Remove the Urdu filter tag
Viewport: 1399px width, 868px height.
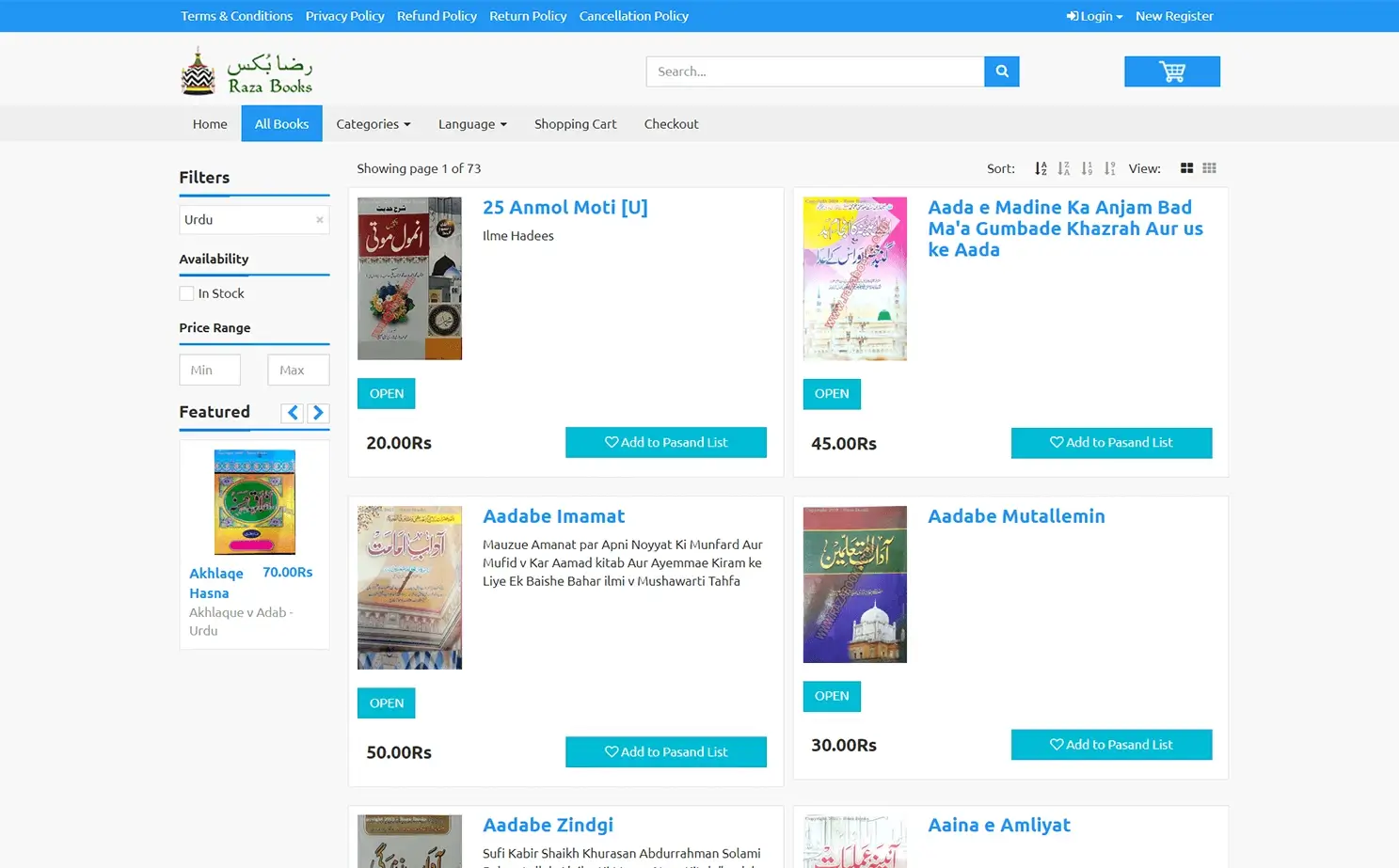click(x=319, y=219)
